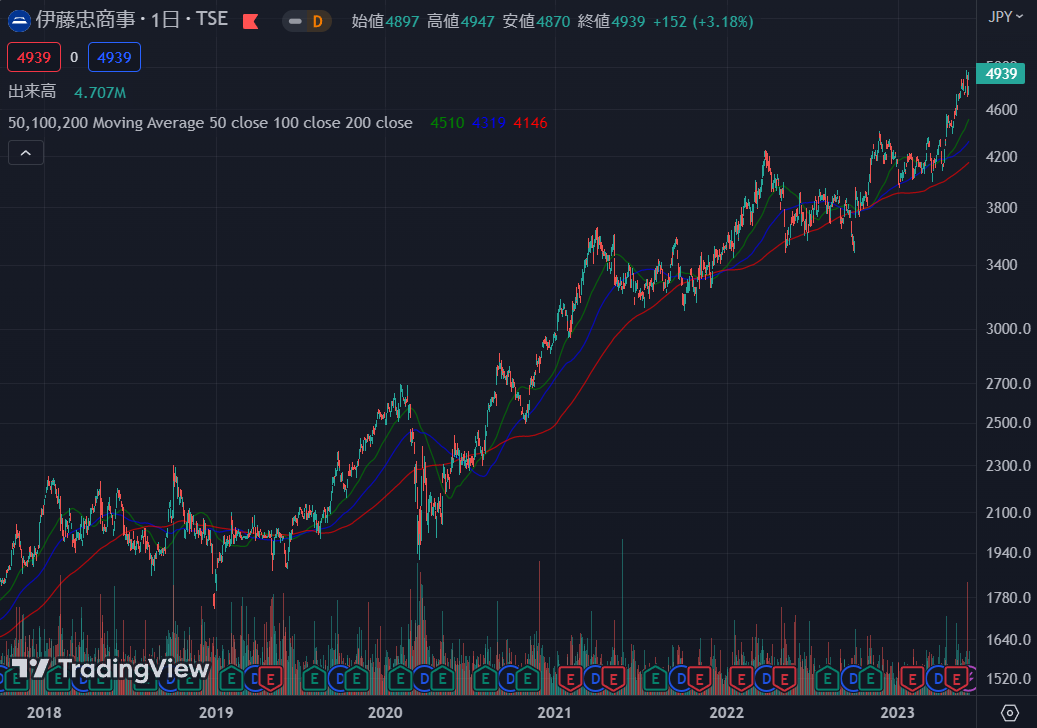Click the 2018 label on time axis
The height and width of the screenshot is (728, 1037).
(x=44, y=713)
